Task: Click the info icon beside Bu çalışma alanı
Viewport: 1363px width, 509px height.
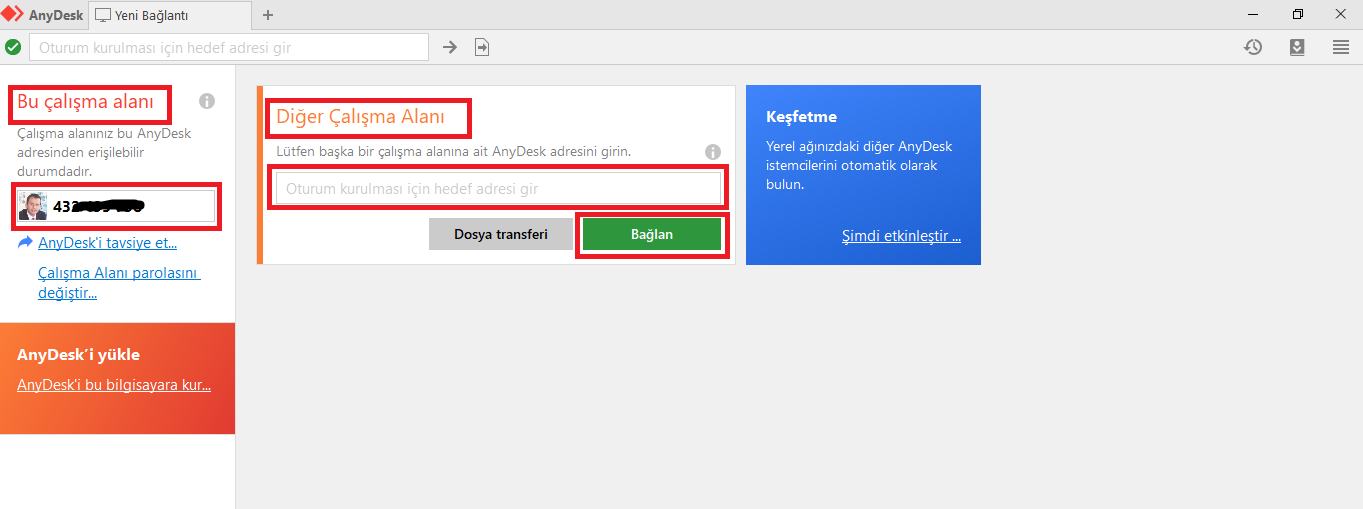Action: 207,101
